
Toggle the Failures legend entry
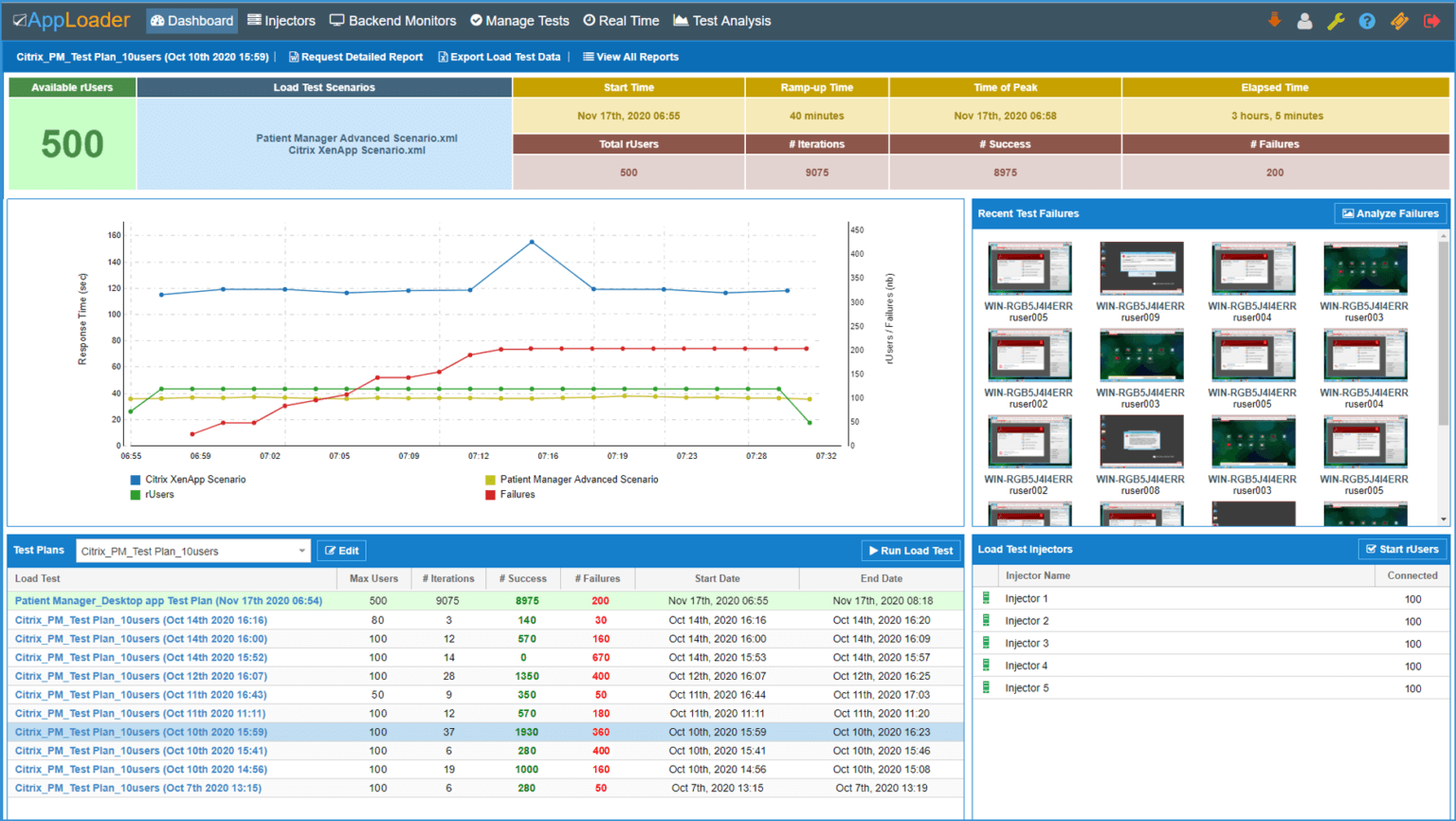tap(510, 495)
